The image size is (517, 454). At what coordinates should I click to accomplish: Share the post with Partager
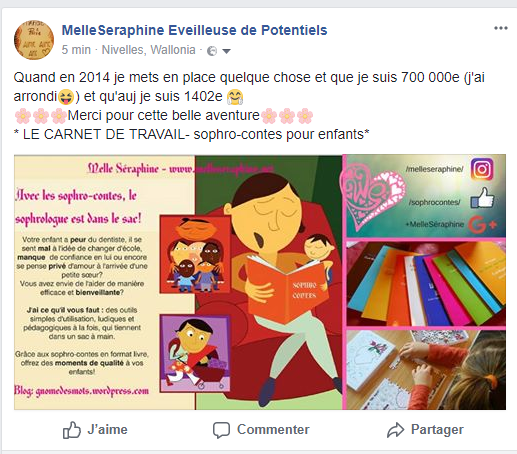425,430
